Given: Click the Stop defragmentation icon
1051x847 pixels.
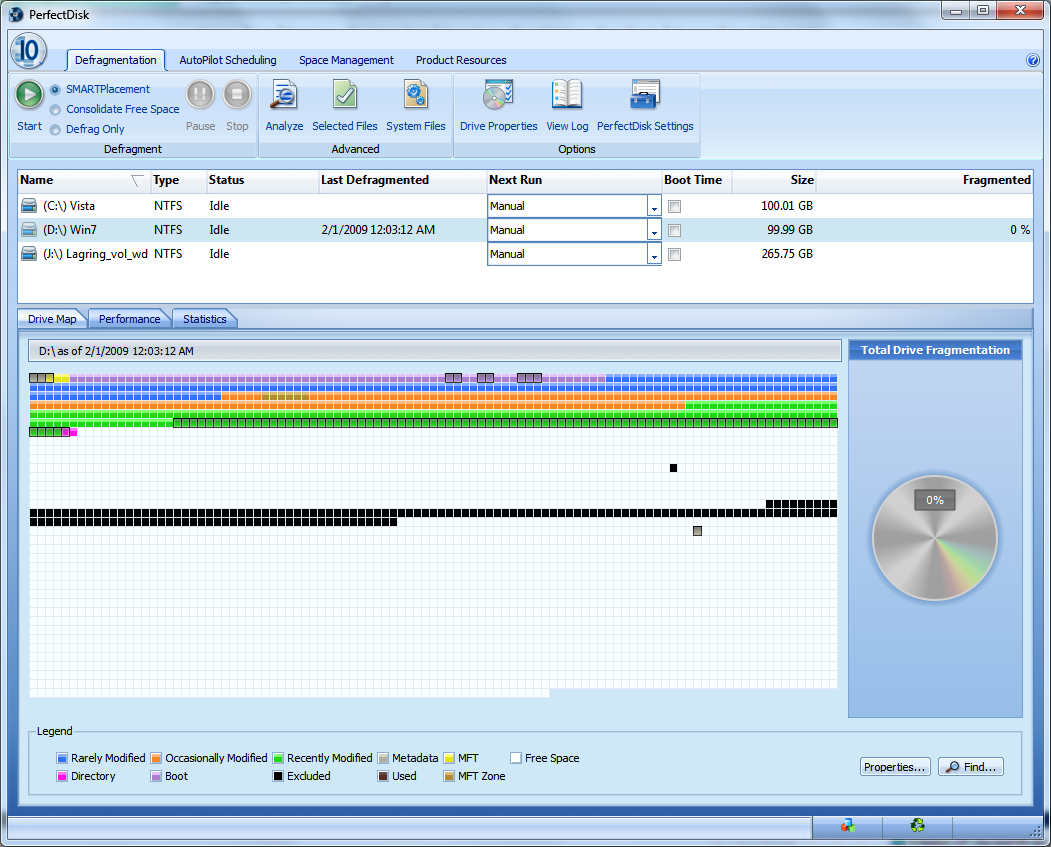Looking at the screenshot, I should pos(237,94).
